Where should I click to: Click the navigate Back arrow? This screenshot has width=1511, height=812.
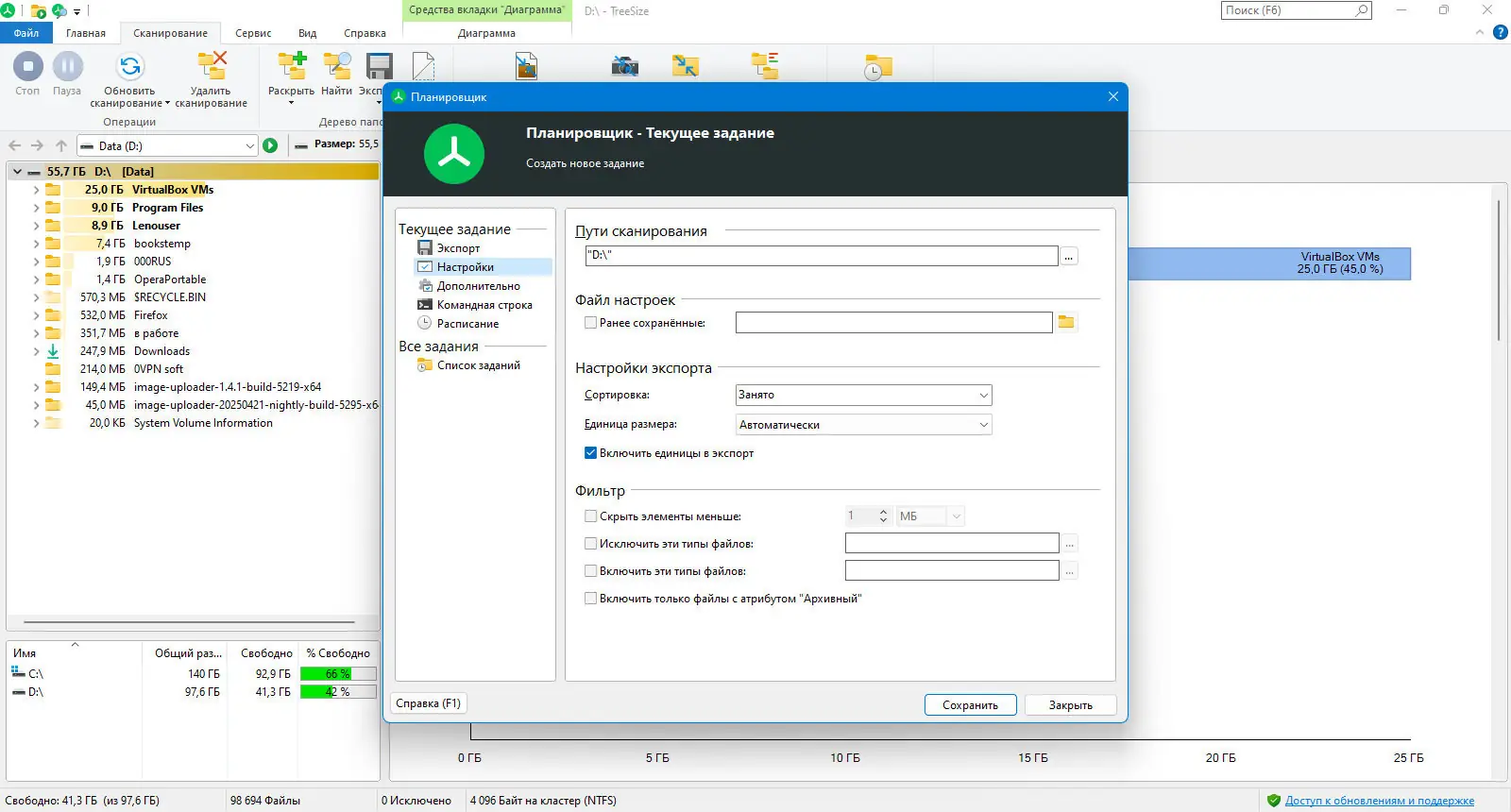click(x=14, y=145)
